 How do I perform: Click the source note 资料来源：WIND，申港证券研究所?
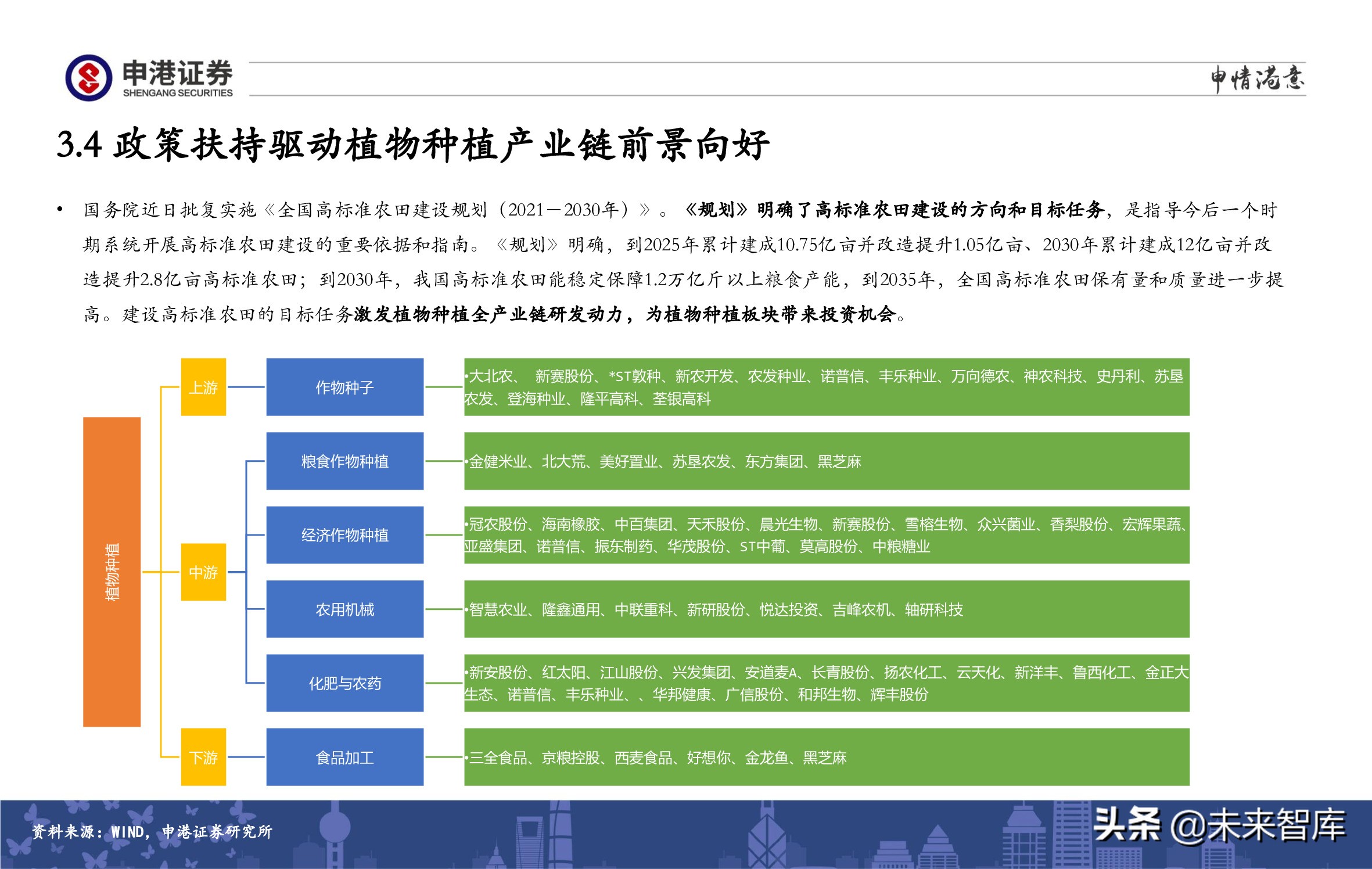152,832
